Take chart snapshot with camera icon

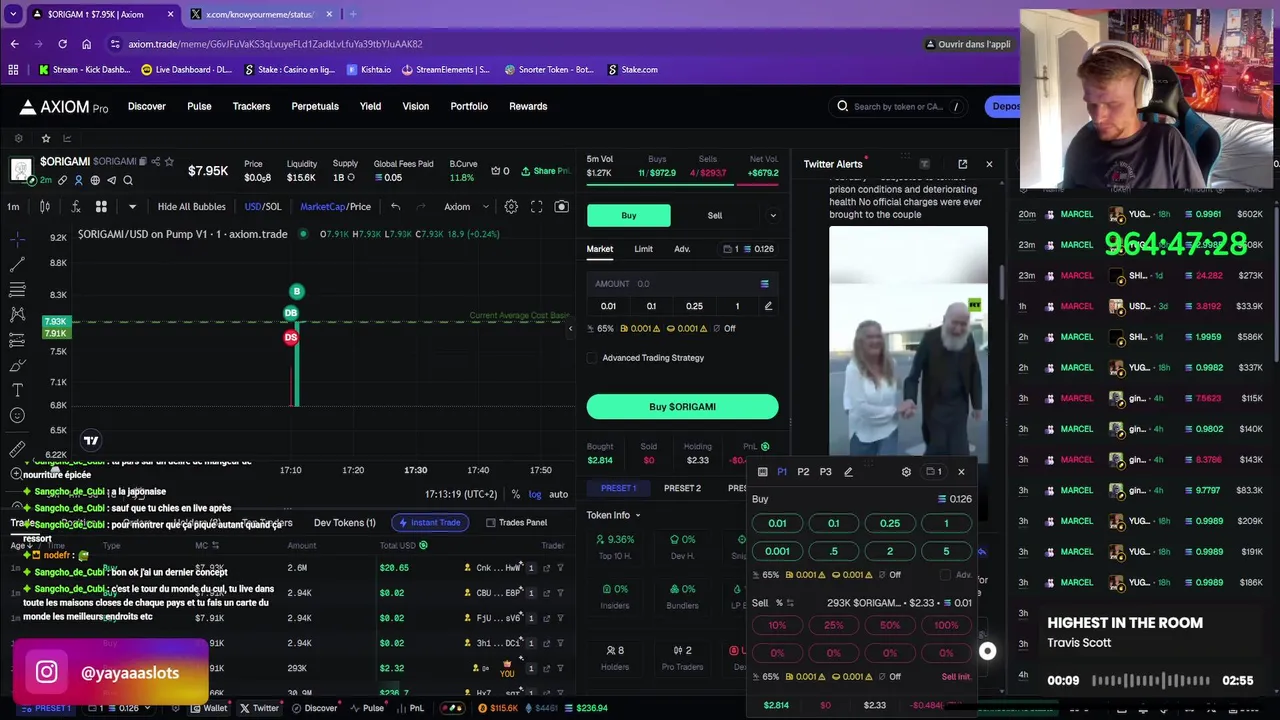pos(561,207)
